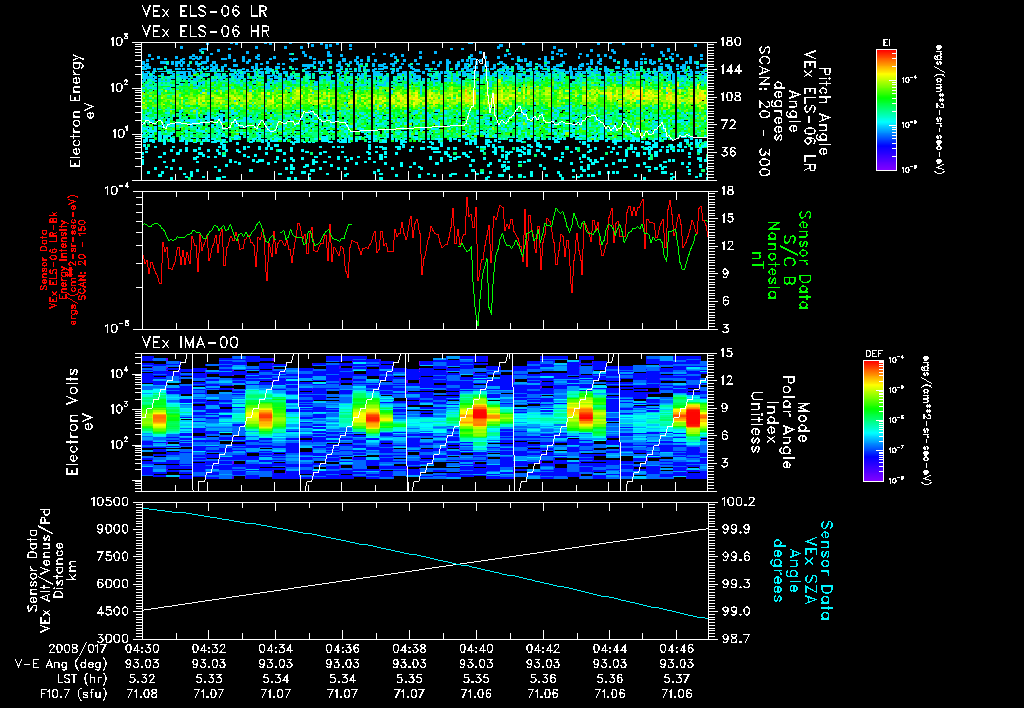This screenshot has height=708, width=1024.
Task: Click the El spectrogram color bar
Action: click(x=886, y=110)
